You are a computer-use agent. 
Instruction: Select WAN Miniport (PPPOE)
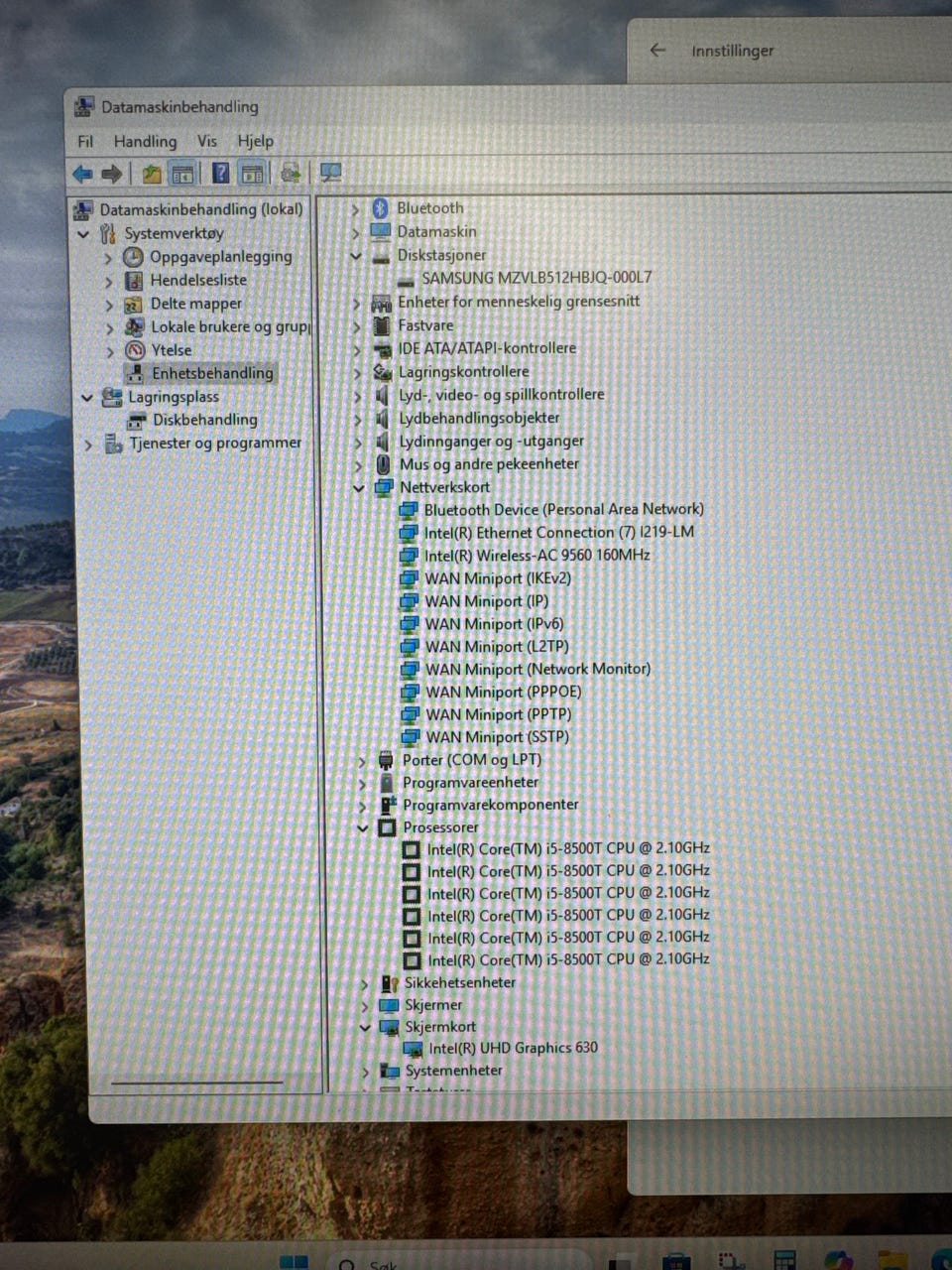click(x=503, y=693)
